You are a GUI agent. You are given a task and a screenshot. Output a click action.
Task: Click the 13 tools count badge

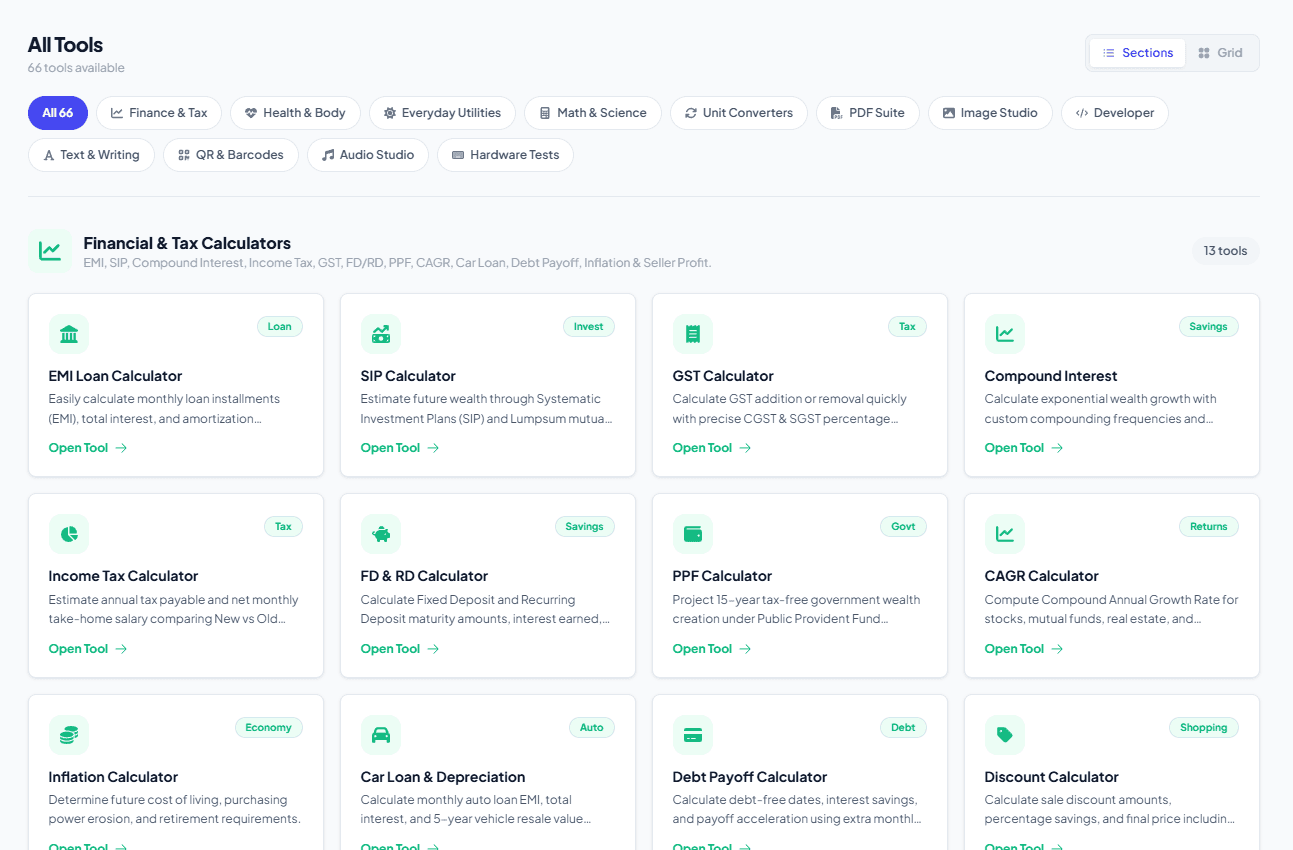pyautogui.click(x=1225, y=251)
